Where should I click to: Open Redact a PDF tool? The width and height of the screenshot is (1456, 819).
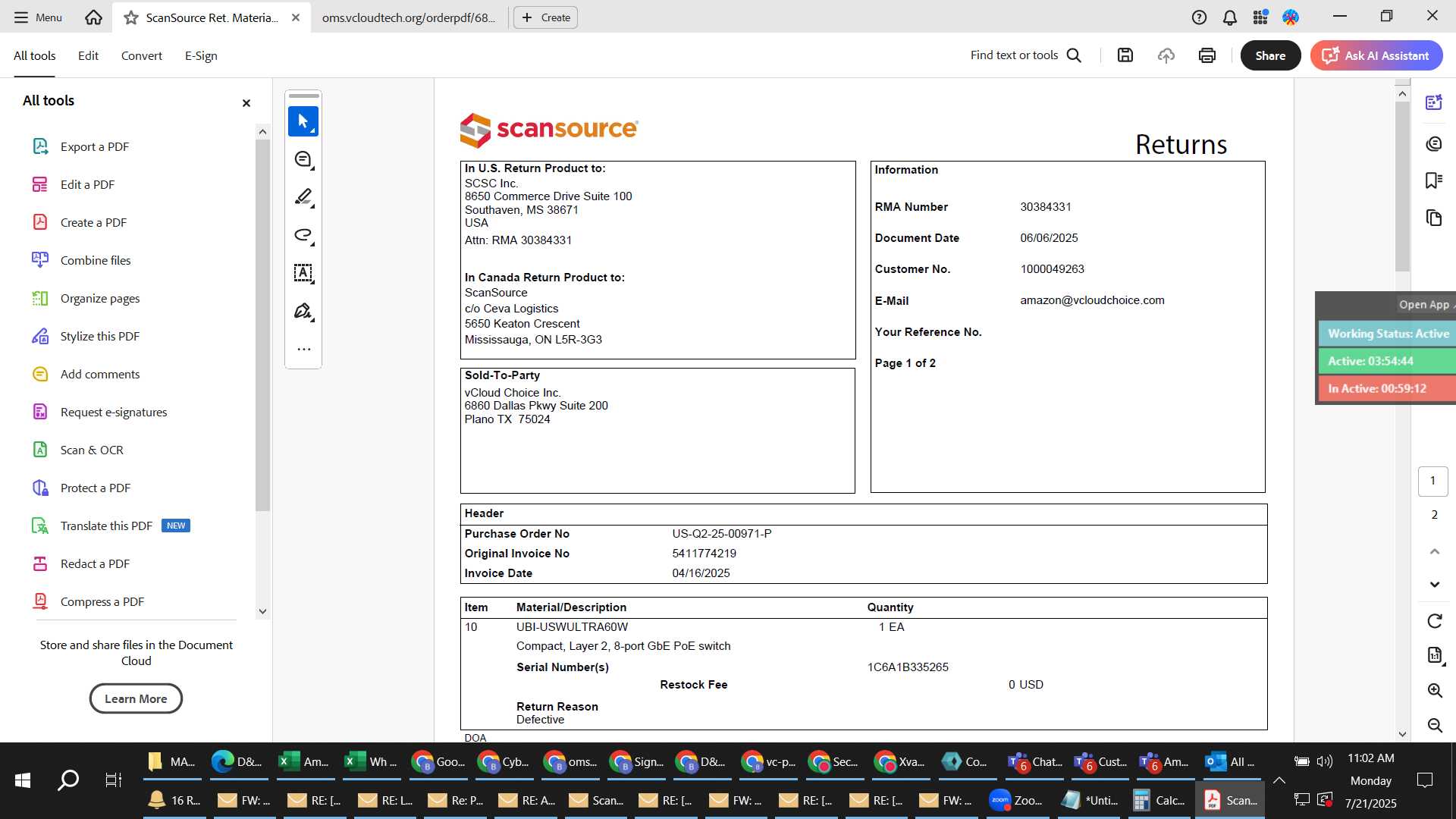pos(95,563)
